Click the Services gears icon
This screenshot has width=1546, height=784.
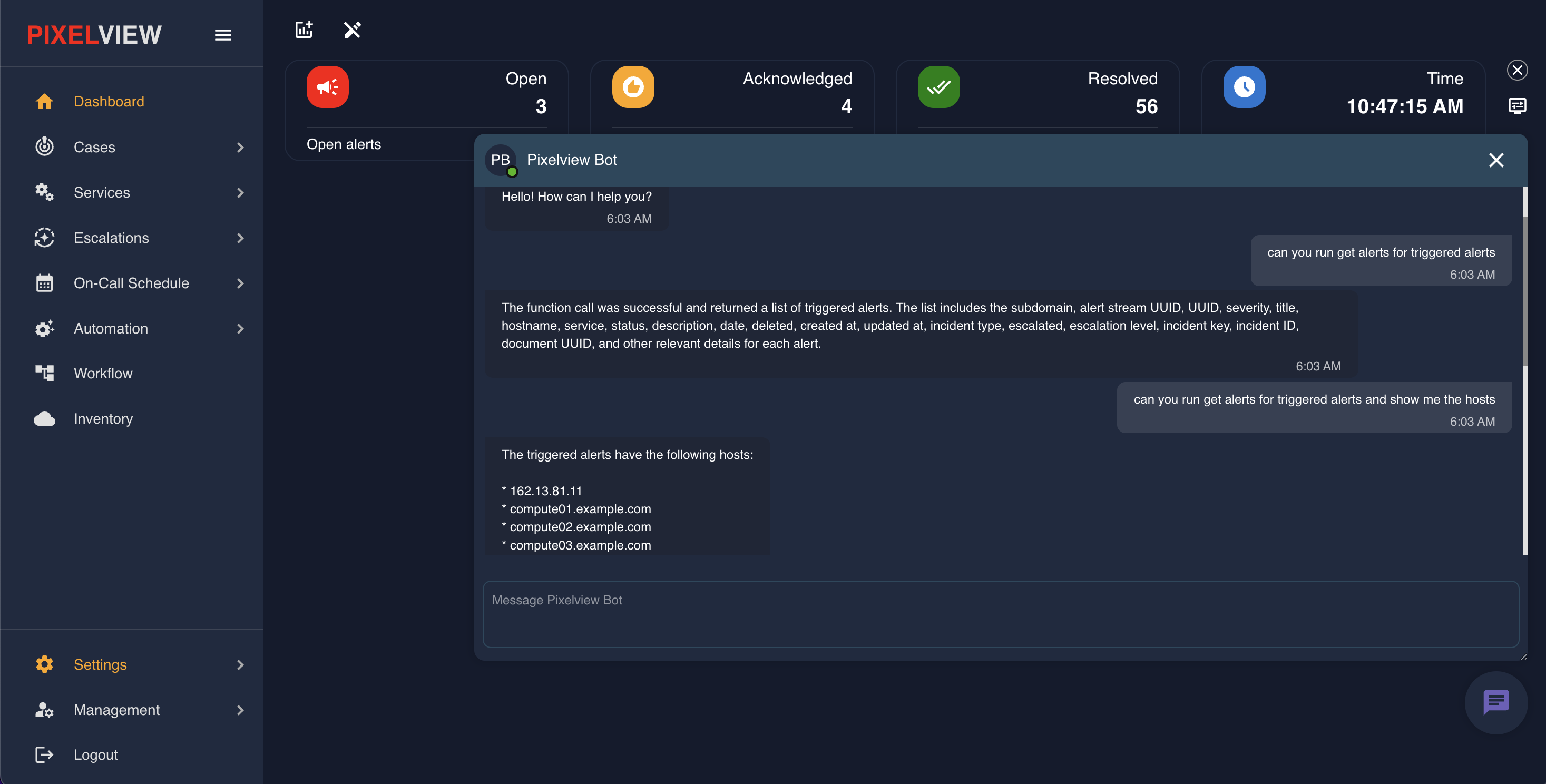coord(44,192)
